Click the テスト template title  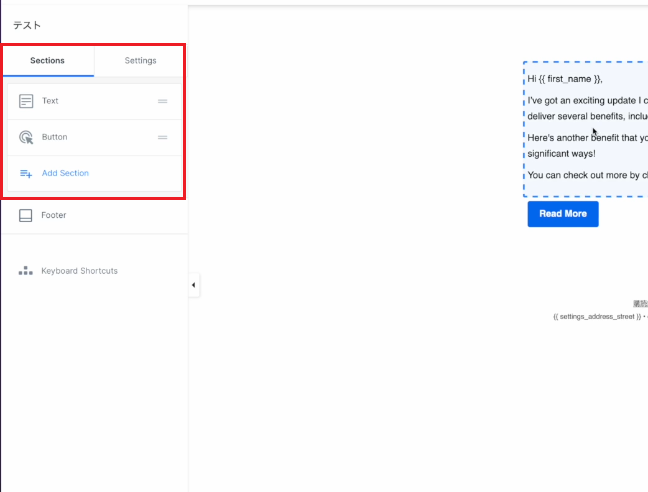pos(27,25)
